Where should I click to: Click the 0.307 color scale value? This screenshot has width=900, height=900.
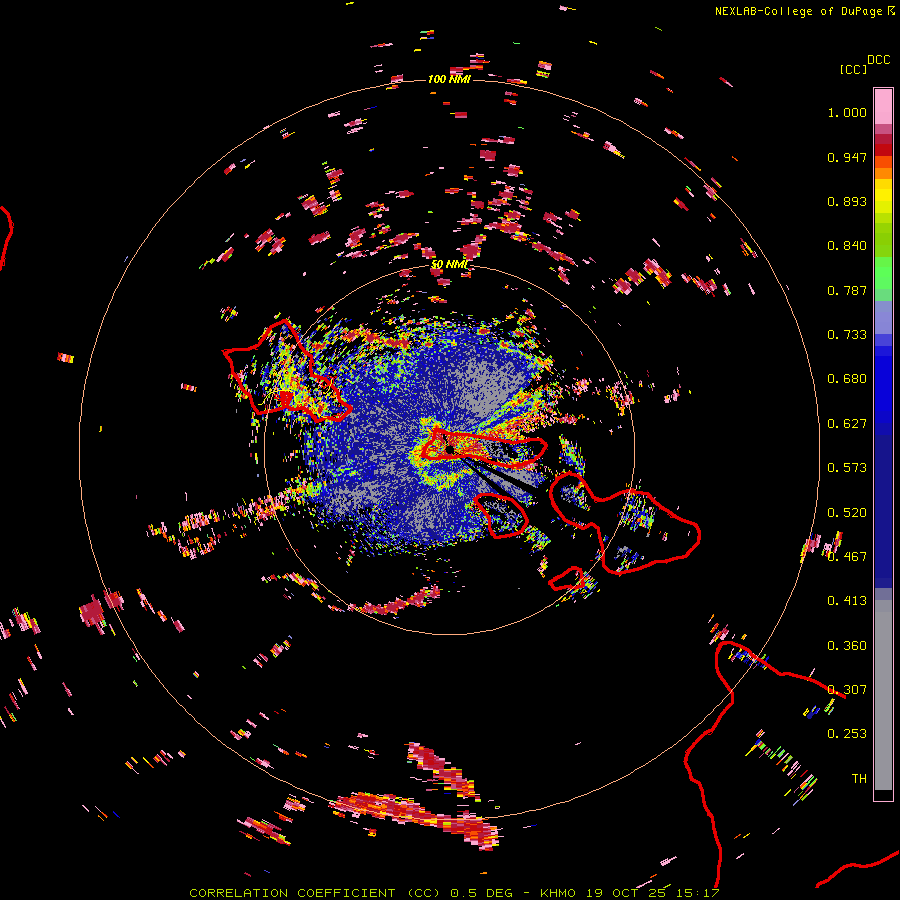point(847,690)
